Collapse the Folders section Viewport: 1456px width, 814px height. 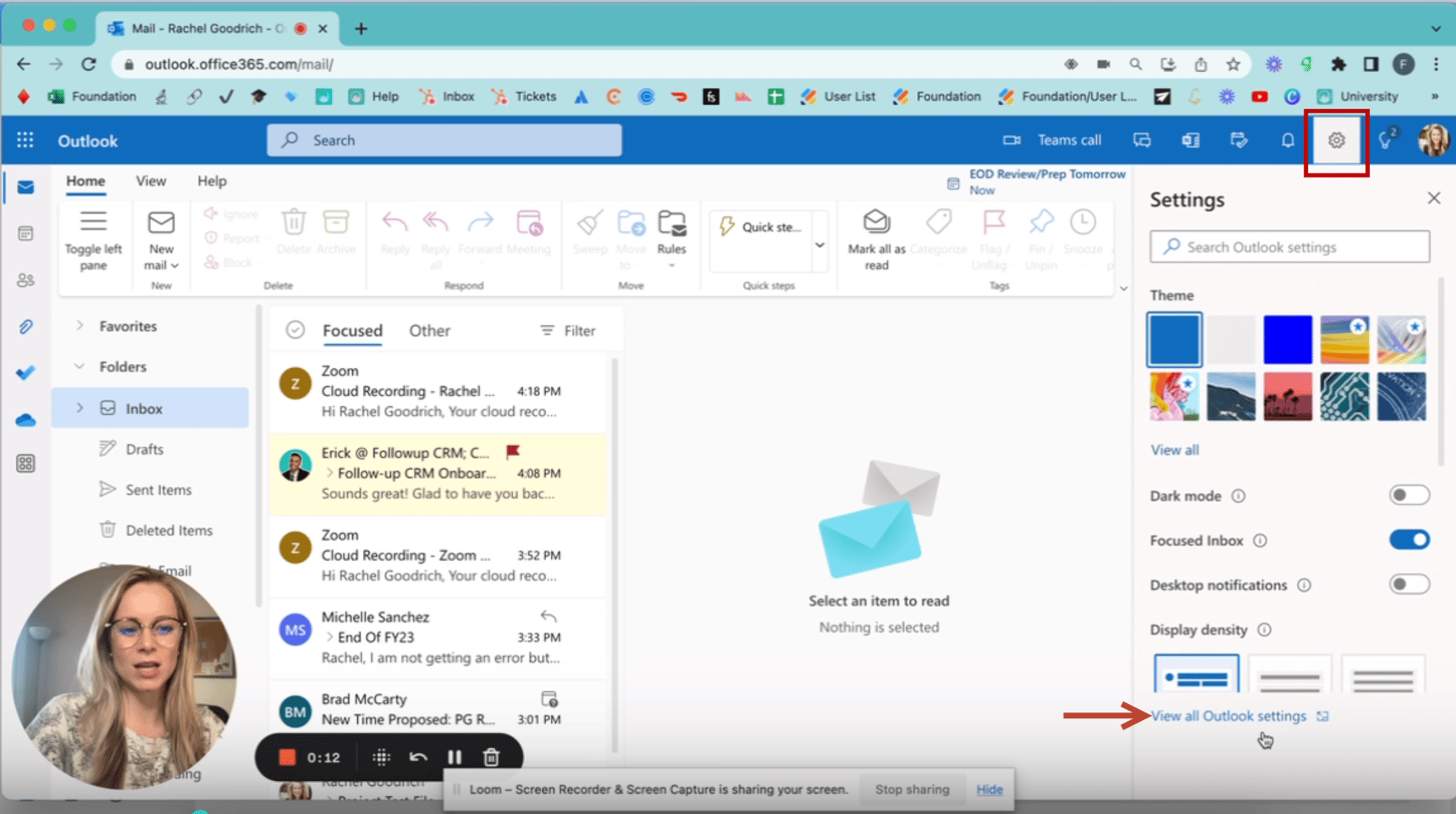[80, 366]
